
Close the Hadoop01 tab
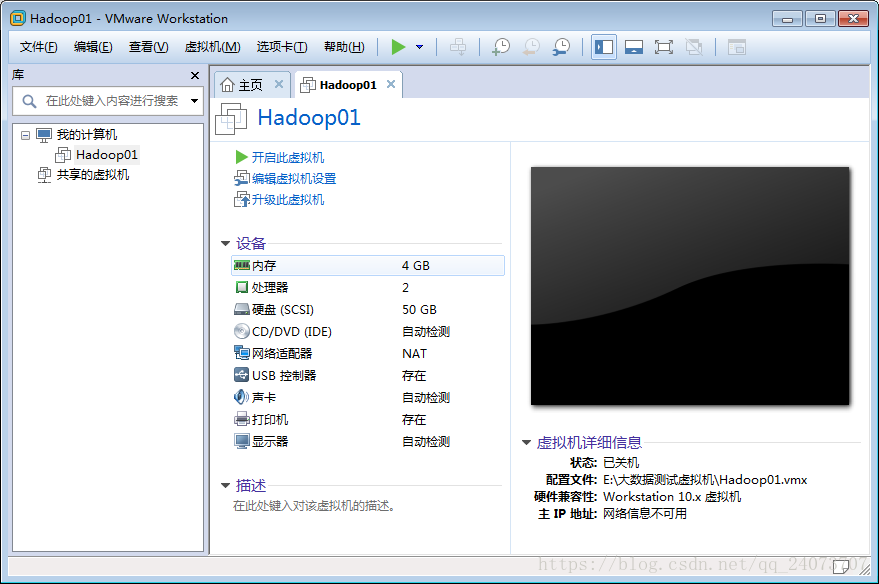click(391, 84)
